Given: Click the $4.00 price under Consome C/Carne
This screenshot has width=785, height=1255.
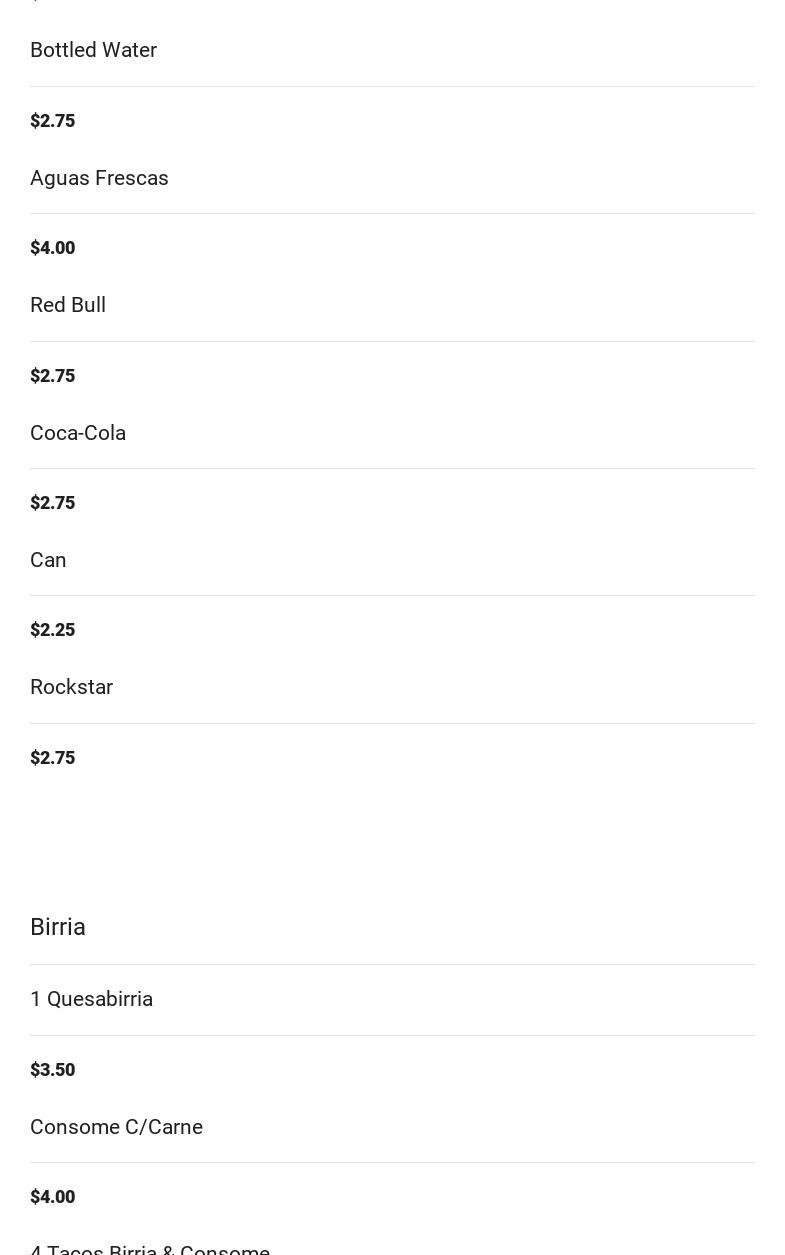Looking at the screenshot, I should click(x=53, y=1197).
